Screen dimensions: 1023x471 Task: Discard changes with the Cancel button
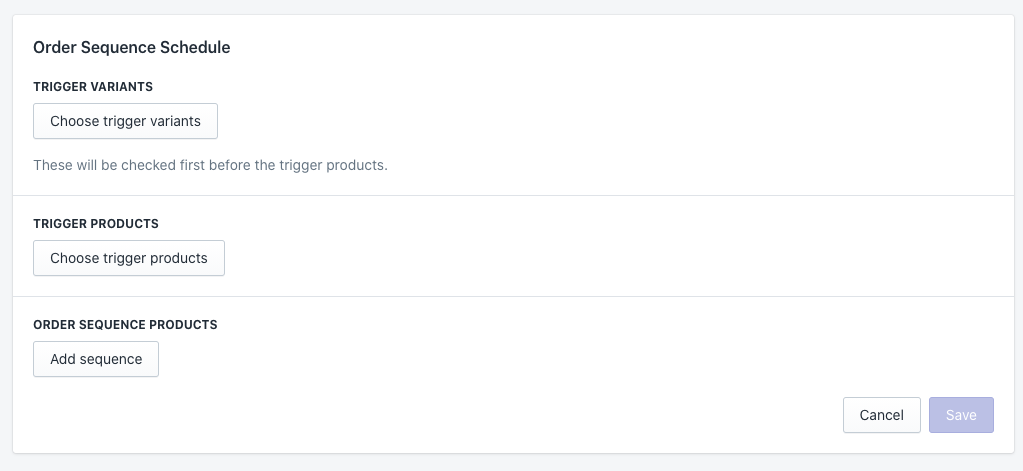coord(881,415)
